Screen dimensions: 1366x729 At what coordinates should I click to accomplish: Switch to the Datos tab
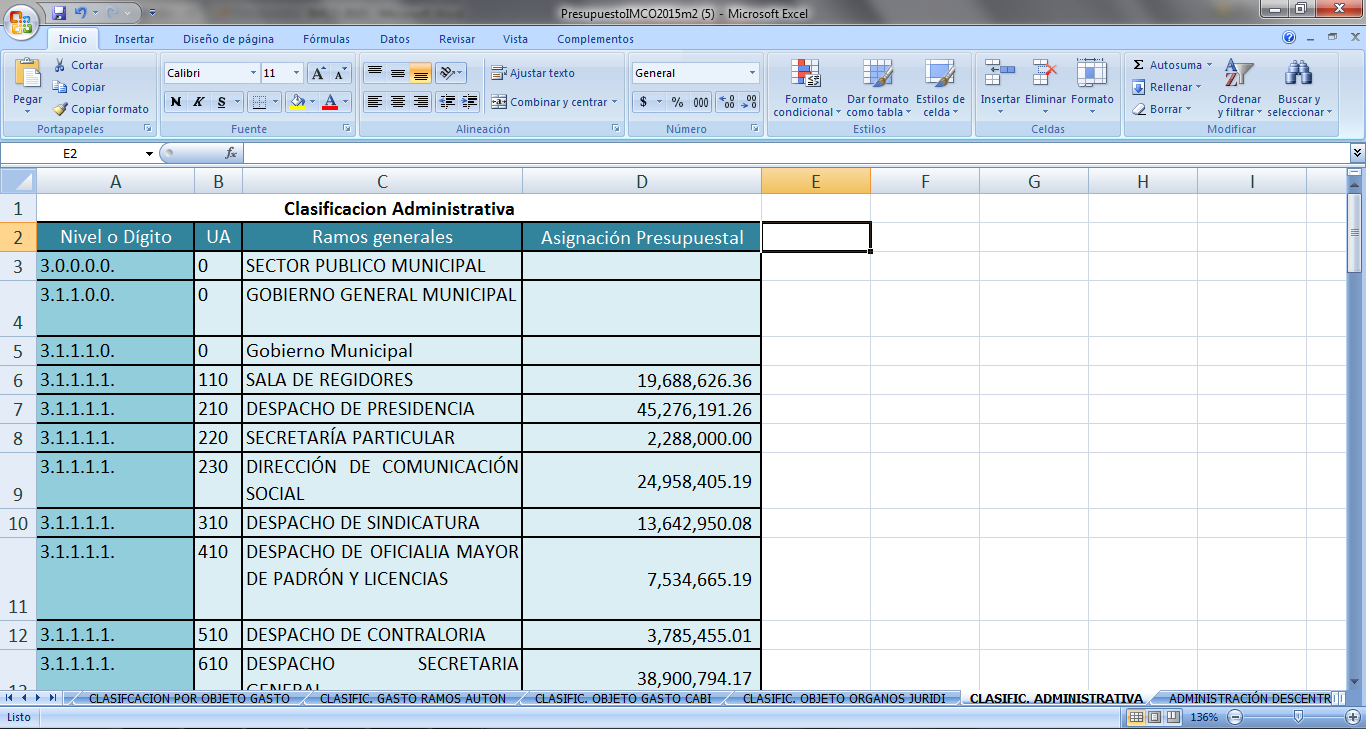pyautogui.click(x=394, y=39)
